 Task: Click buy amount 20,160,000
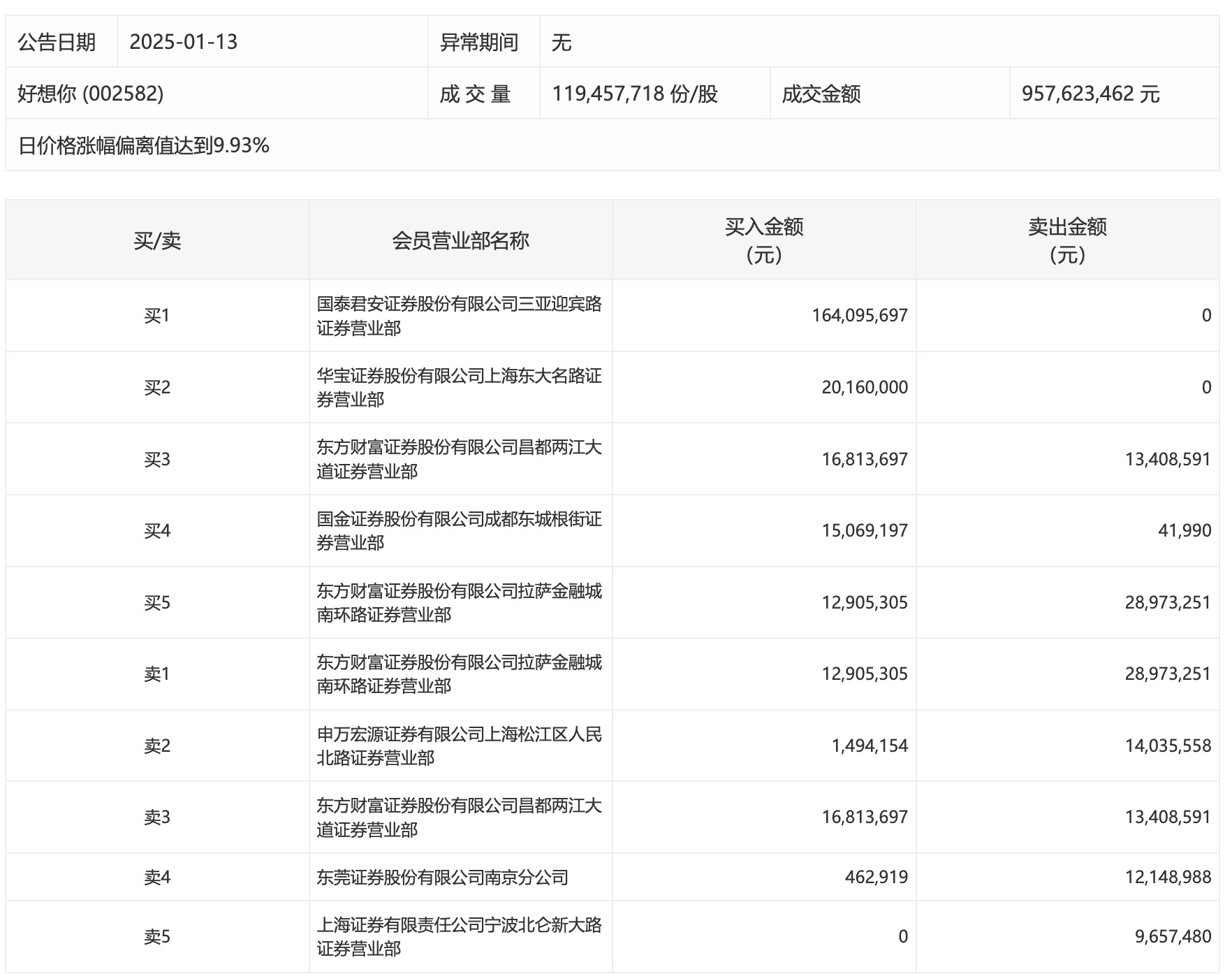click(x=865, y=387)
